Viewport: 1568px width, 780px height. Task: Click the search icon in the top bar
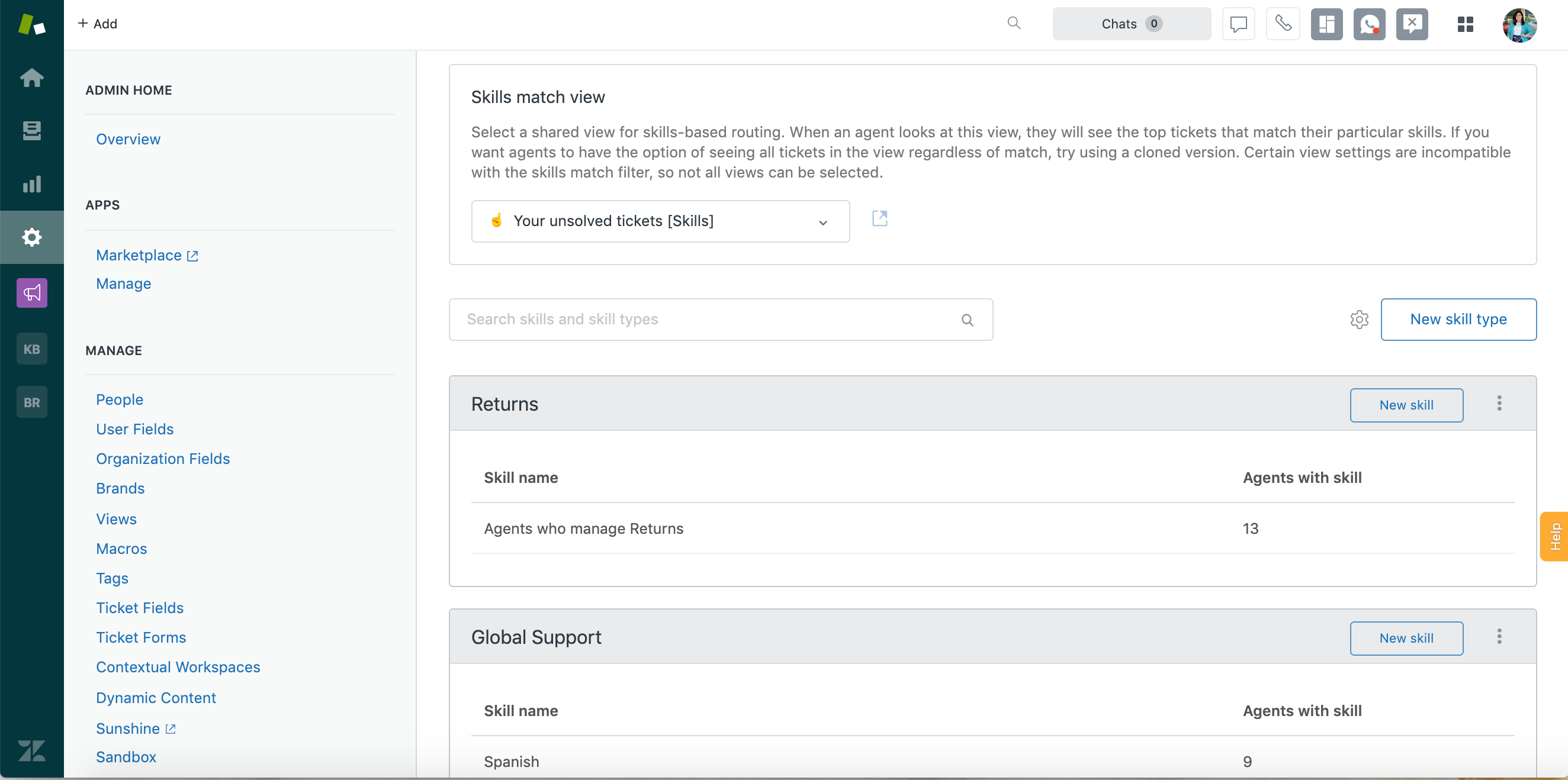(1013, 22)
